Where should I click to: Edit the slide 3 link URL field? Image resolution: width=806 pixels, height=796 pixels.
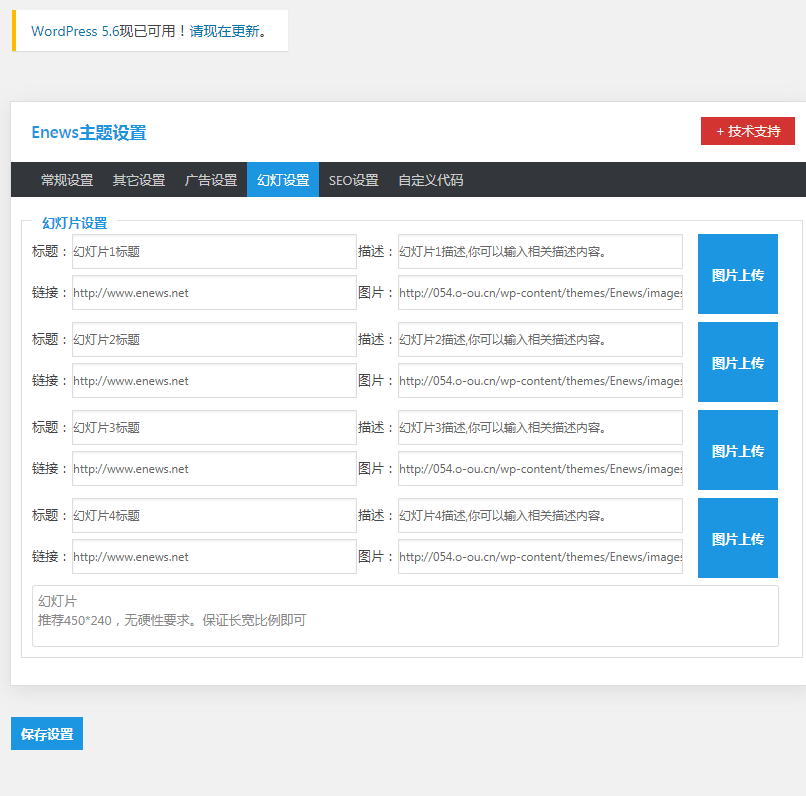click(x=214, y=468)
